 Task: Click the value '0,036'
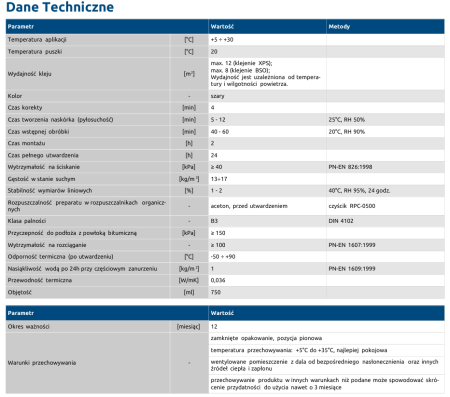pos(218,280)
